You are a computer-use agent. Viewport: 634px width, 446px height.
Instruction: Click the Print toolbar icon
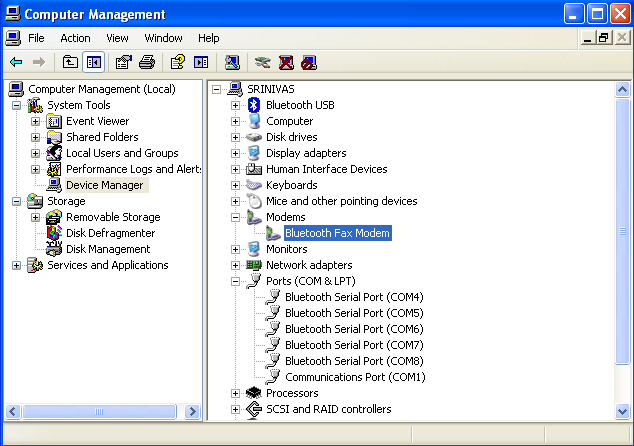147,62
